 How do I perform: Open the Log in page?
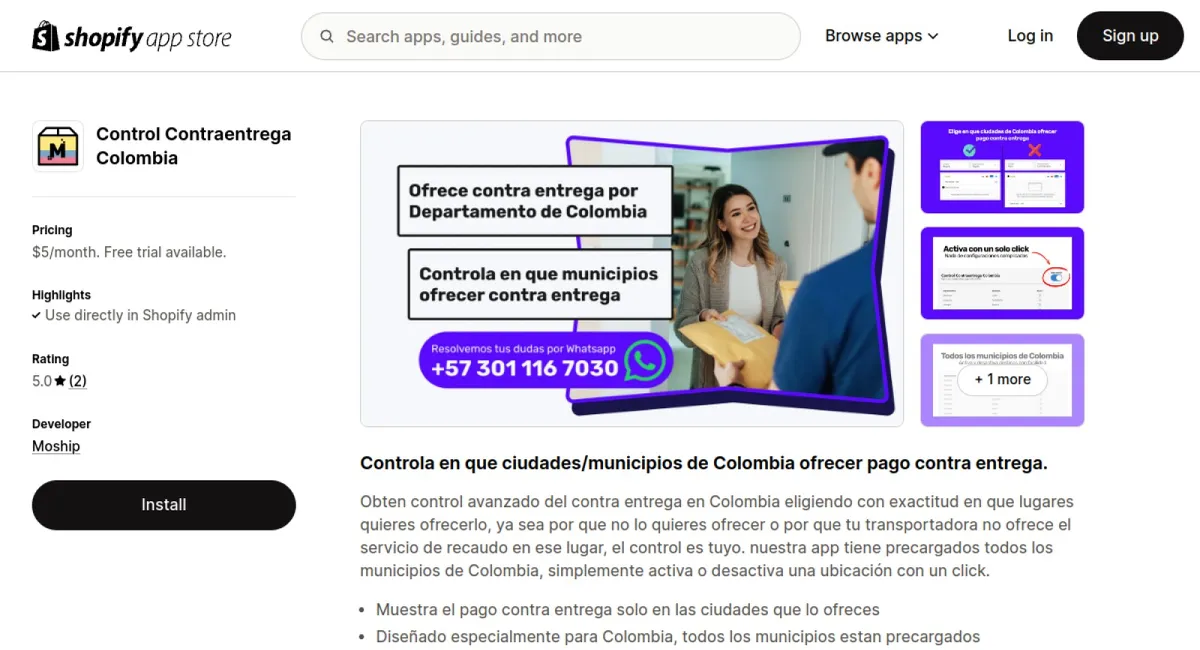pyautogui.click(x=1030, y=36)
